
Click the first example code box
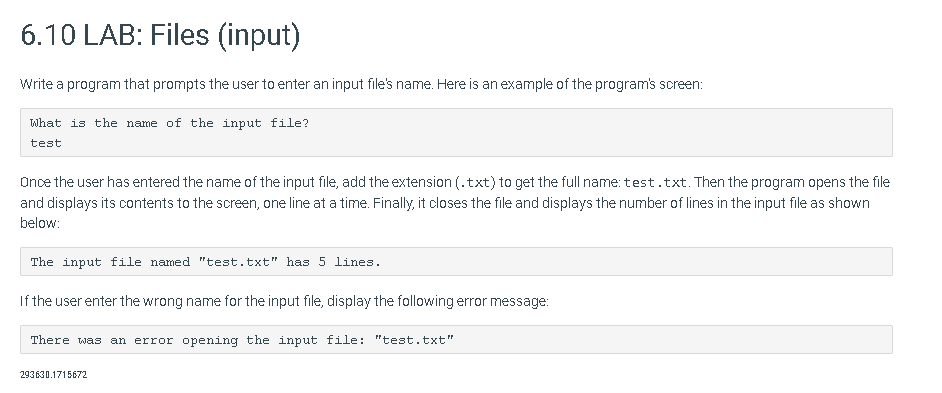(456, 133)
